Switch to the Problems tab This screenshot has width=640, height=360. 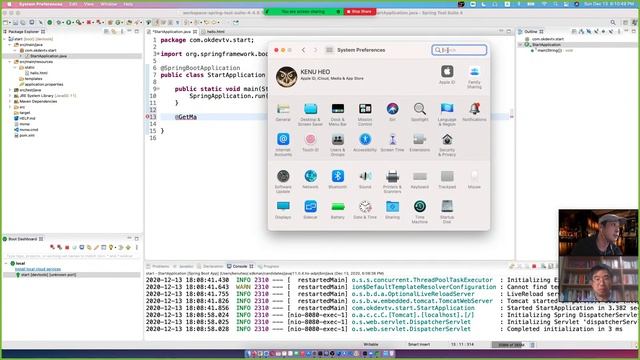coord(158,266)
